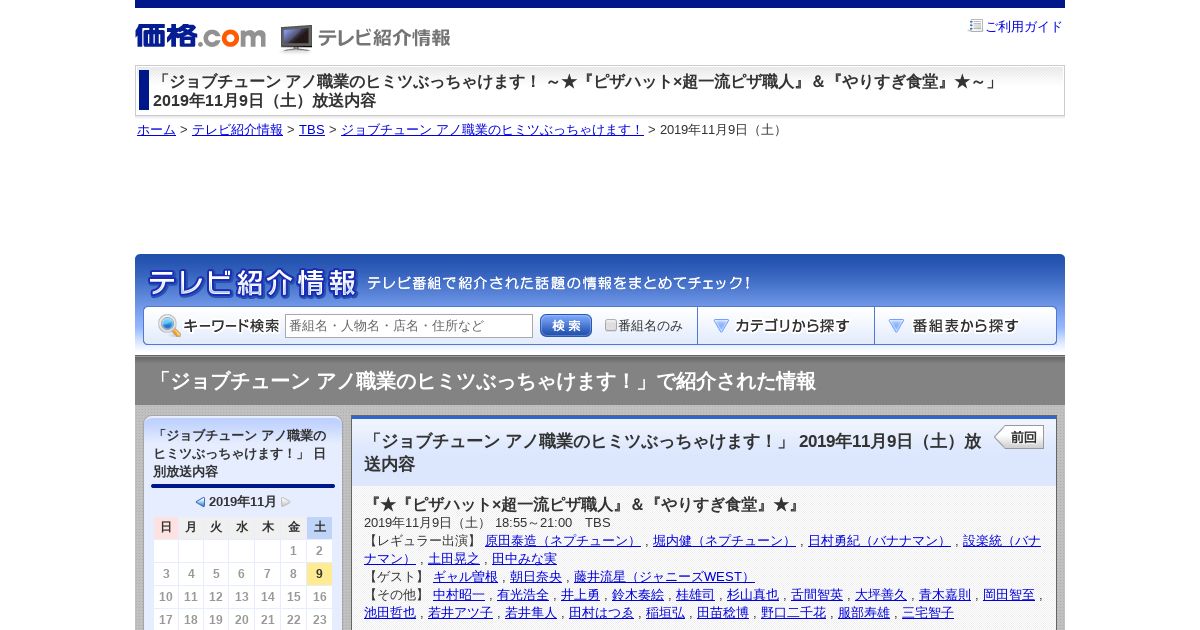This screenshot has height=630, width=1200.
Task: Open 舌間智英 link
Action: 817,595
